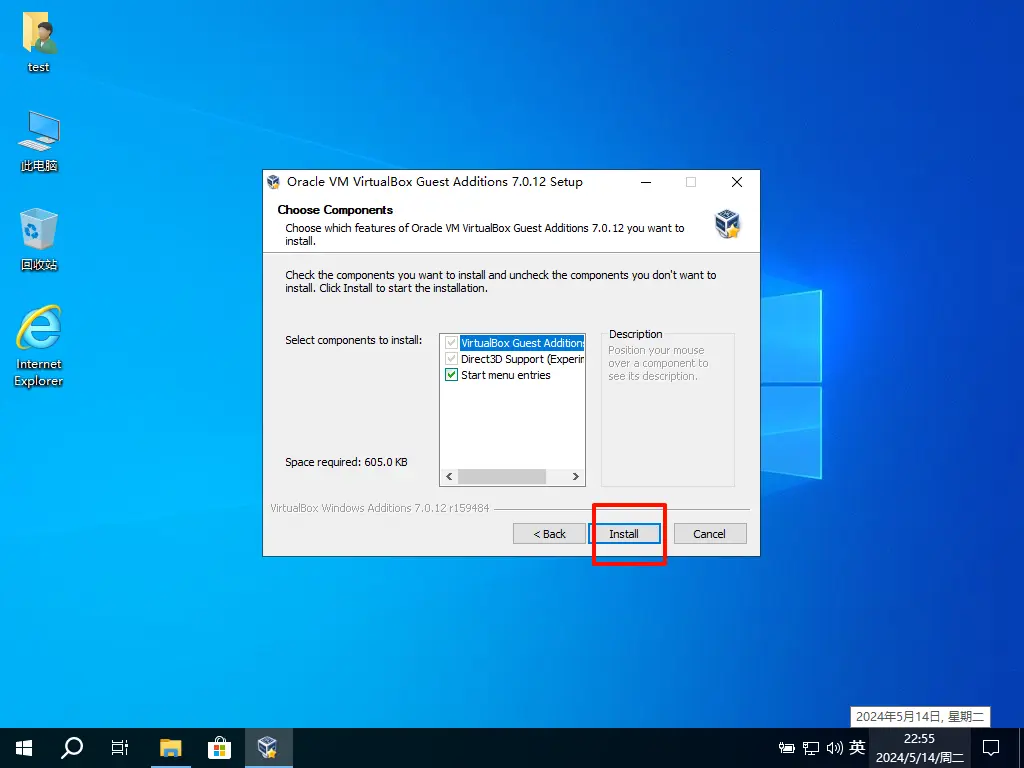Click the VirtualBox setup taskbar icon
Image resolution: width=1024 pixels, height=768 pixels.
(268, 748)
